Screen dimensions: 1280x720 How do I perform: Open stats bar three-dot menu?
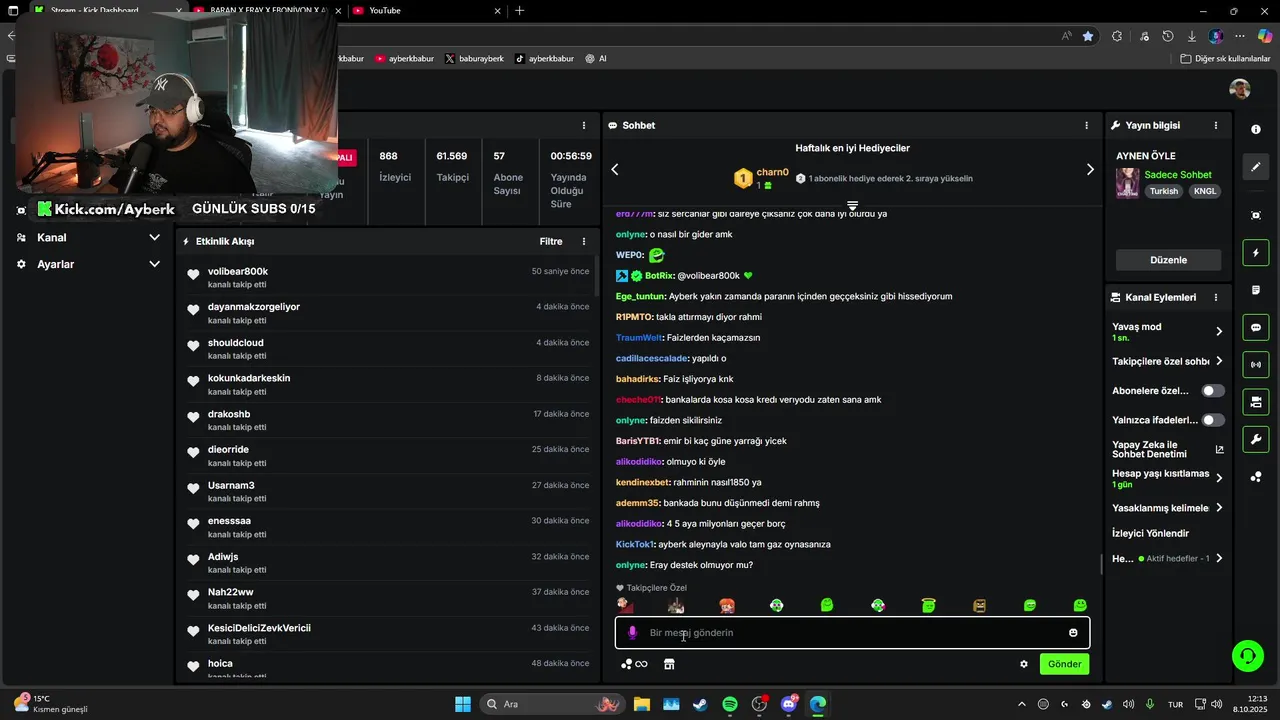584,126
